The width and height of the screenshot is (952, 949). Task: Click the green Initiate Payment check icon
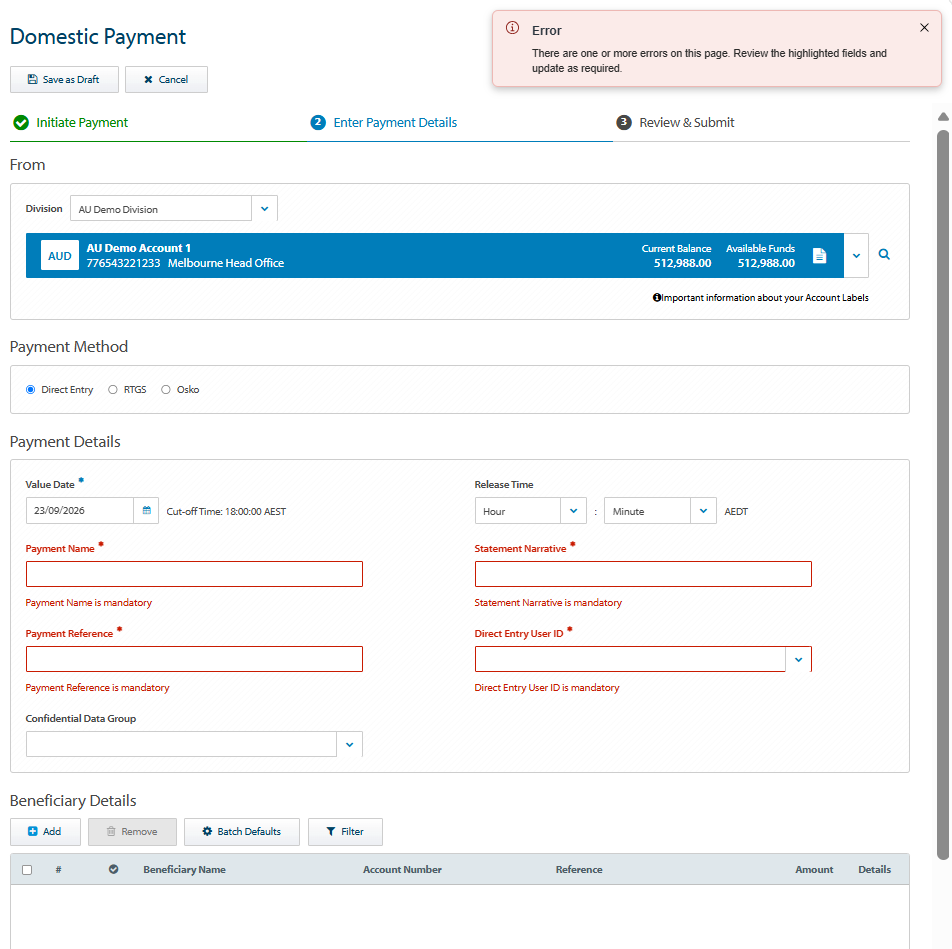coord(21,123)
